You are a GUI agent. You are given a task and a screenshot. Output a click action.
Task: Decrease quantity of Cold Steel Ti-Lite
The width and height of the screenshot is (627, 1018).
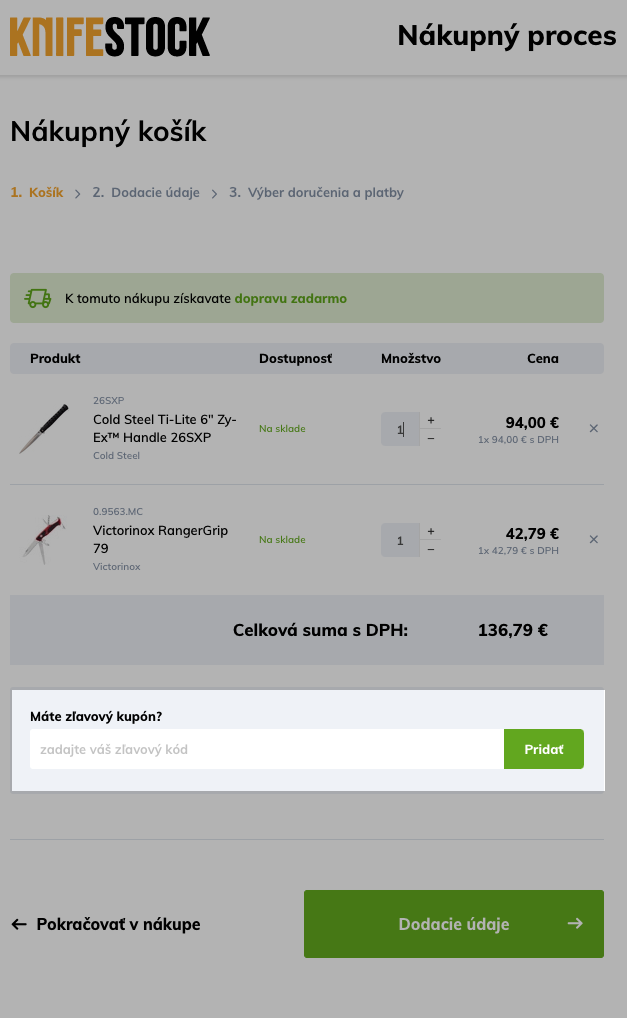(431, 438)
